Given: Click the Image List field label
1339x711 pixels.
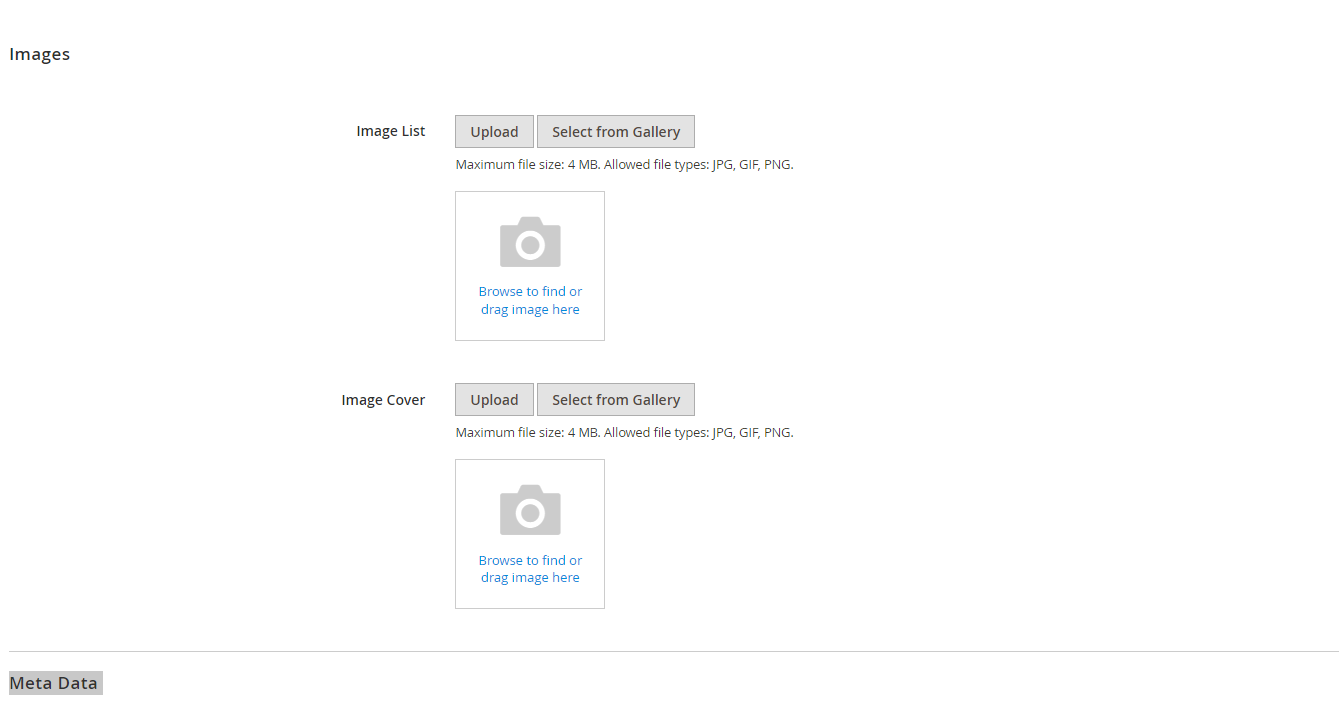Looking at the screenshot, I should tap(391, 131).
